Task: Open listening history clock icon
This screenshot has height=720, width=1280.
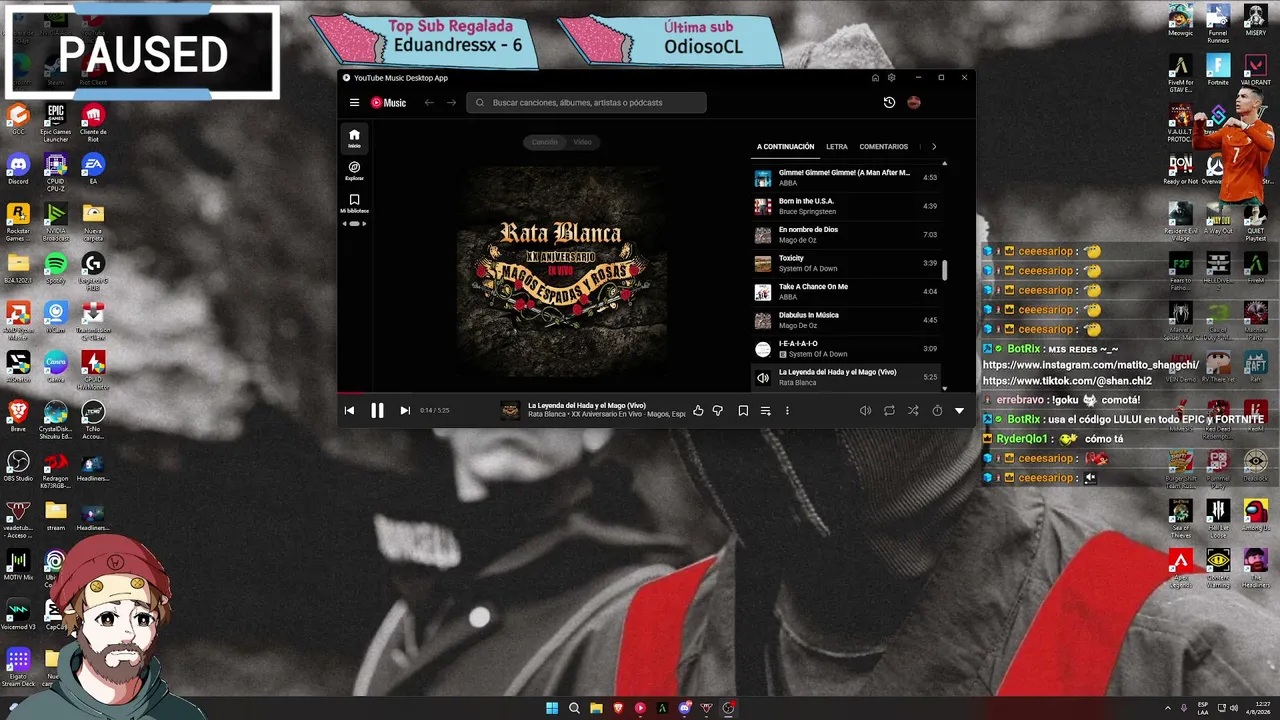Action: (889, 102)
